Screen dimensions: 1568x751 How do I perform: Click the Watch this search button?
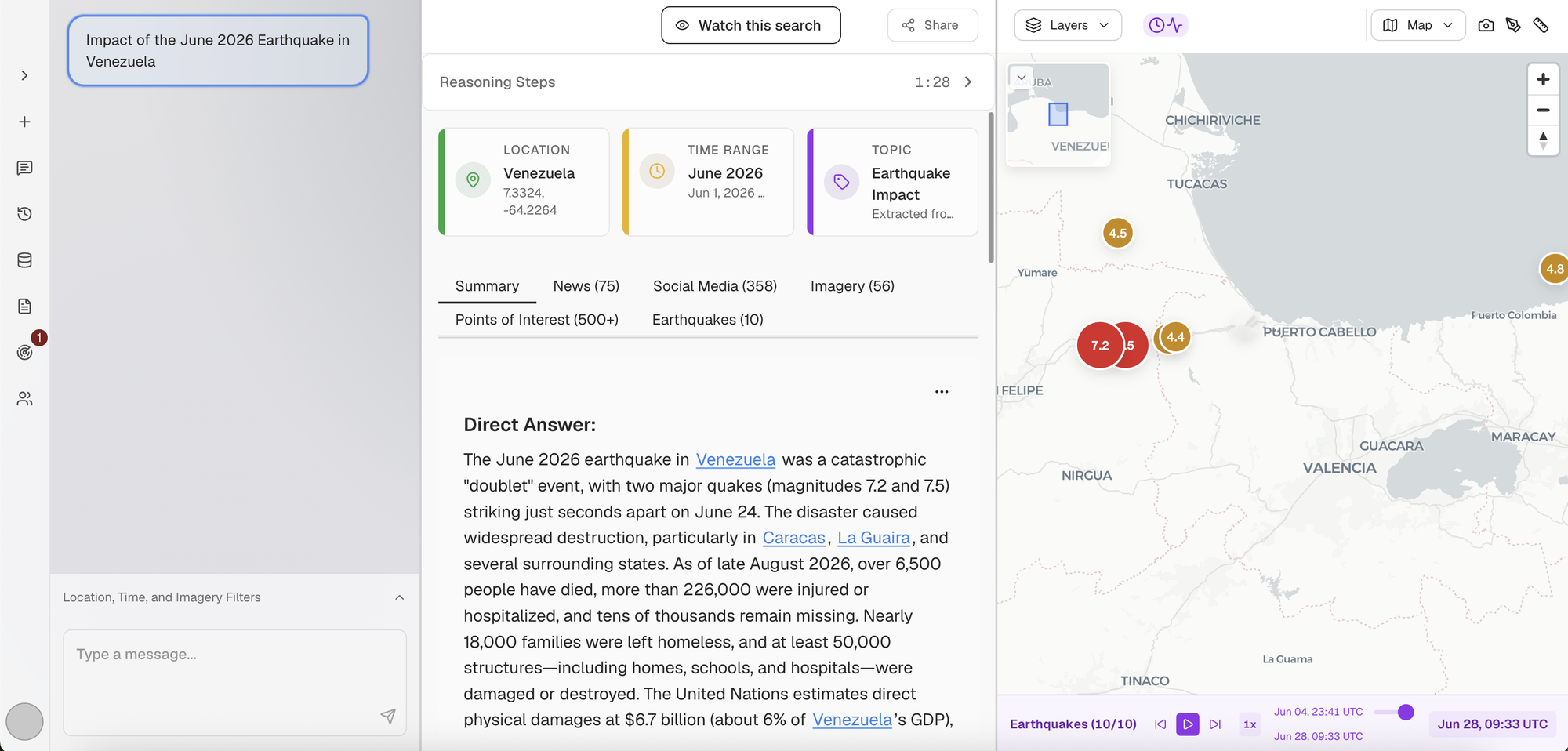751,25
